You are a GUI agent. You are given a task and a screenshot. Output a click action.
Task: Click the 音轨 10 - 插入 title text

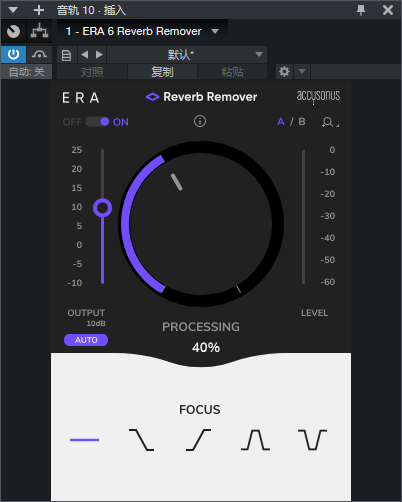[x=91, y=10]
